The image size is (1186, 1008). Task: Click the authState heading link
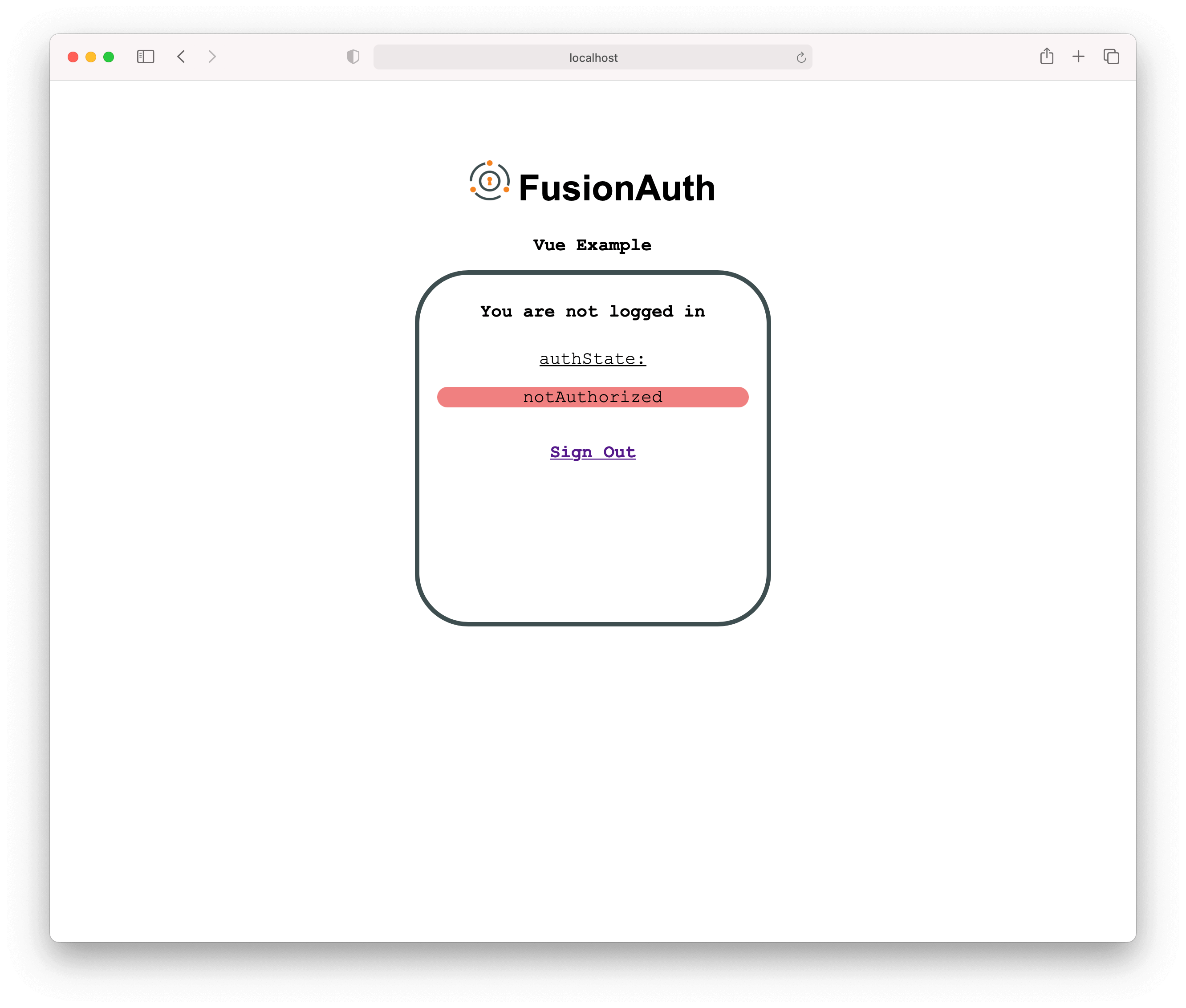(x=593, y=358)
